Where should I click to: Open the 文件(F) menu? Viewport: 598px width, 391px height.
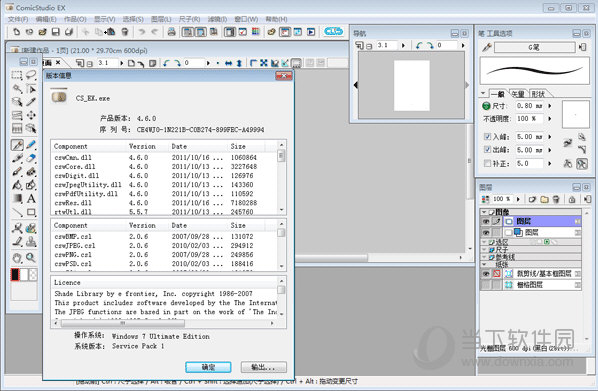(x=18, y=19)
